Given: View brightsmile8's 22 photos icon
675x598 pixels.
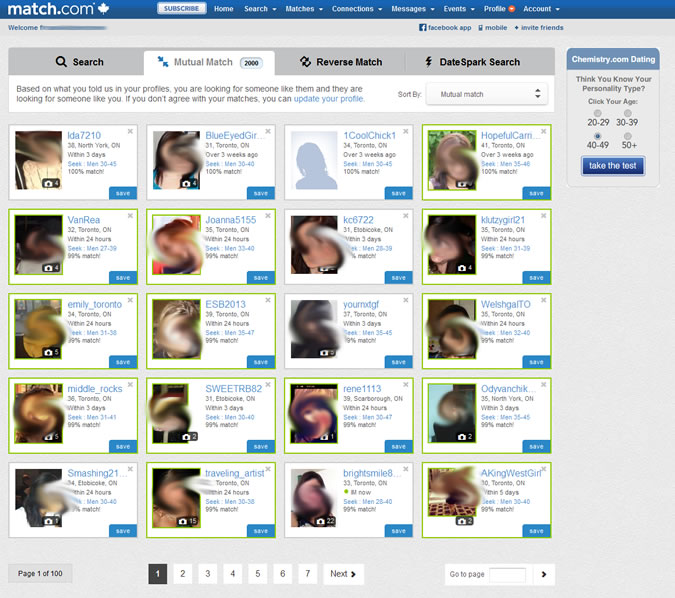Looking at the screenshot, I should (325, 521).
